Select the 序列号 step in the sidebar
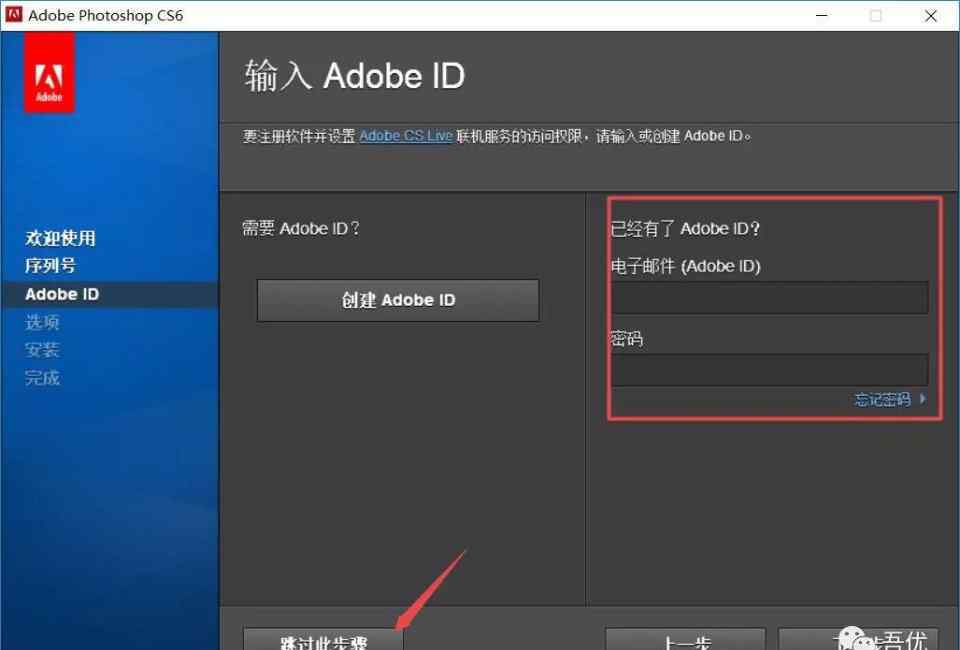Screen dimensions: 960x650 [50, 266]
